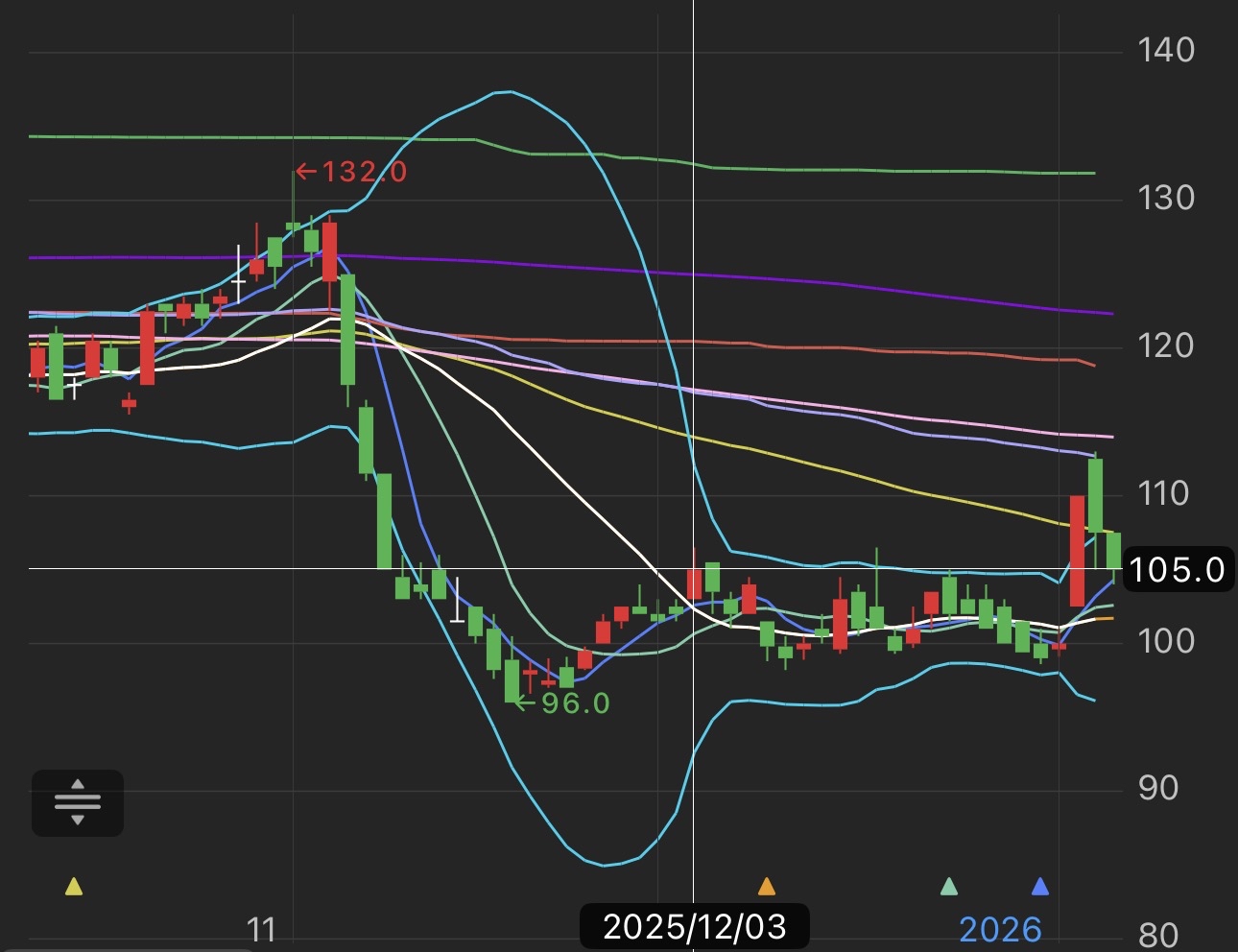Select the large red candle just after 2026
Viewport: 1238px width, 952px height.
click(1078, 551)
